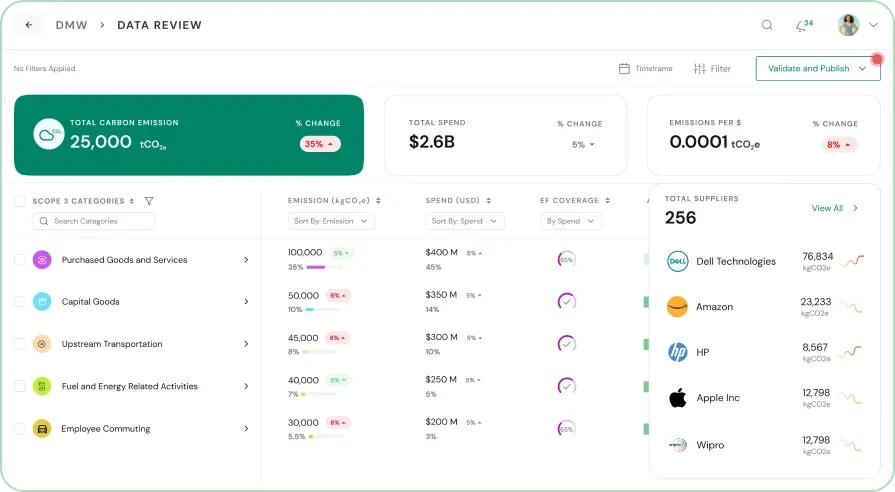Viewport: 895px width, 492px height.
Task: Click Capital Goods coverage checkmark ring
Action: point(566,301)
